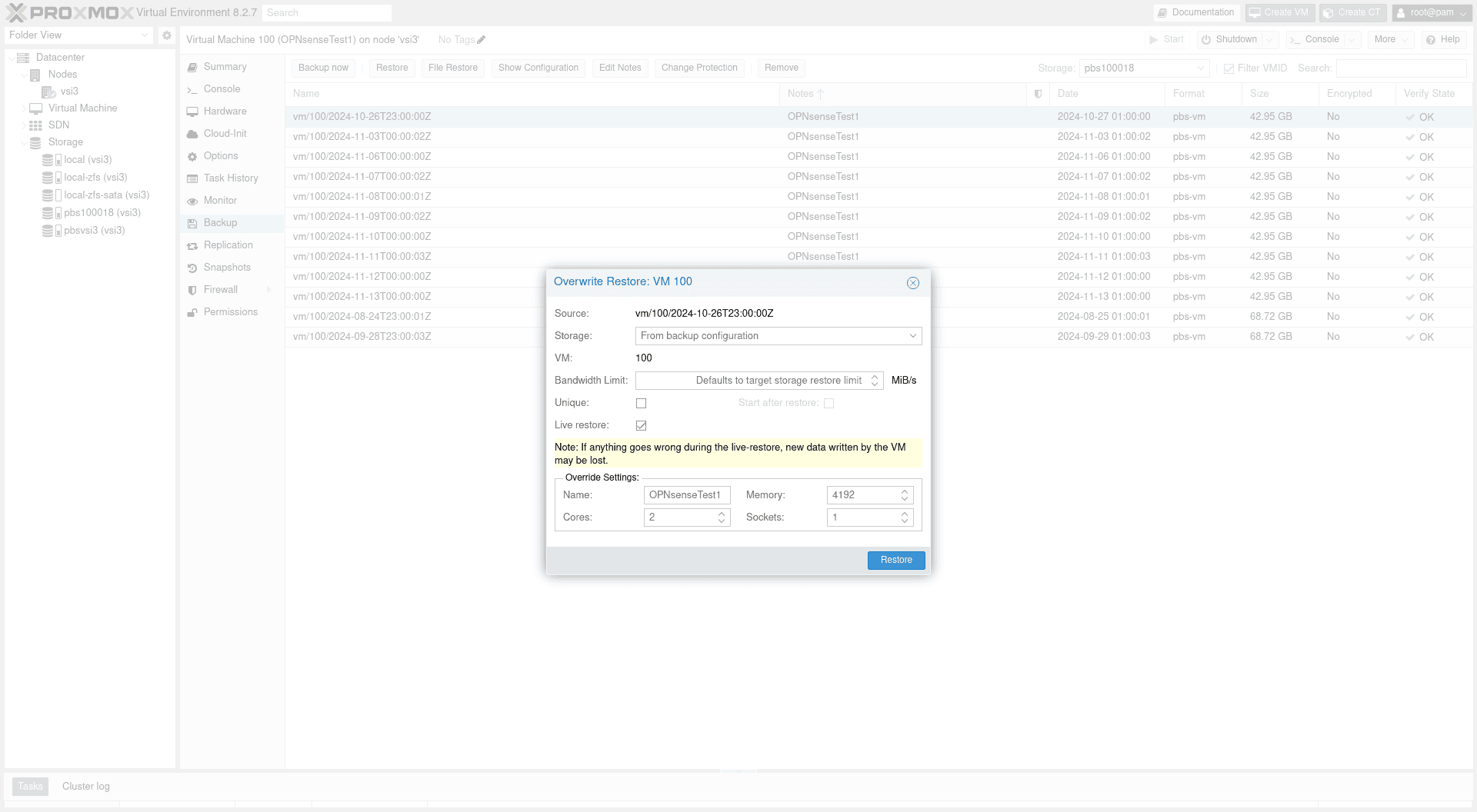Click the Summary icon in VM menu

click(x=192, y=68)
